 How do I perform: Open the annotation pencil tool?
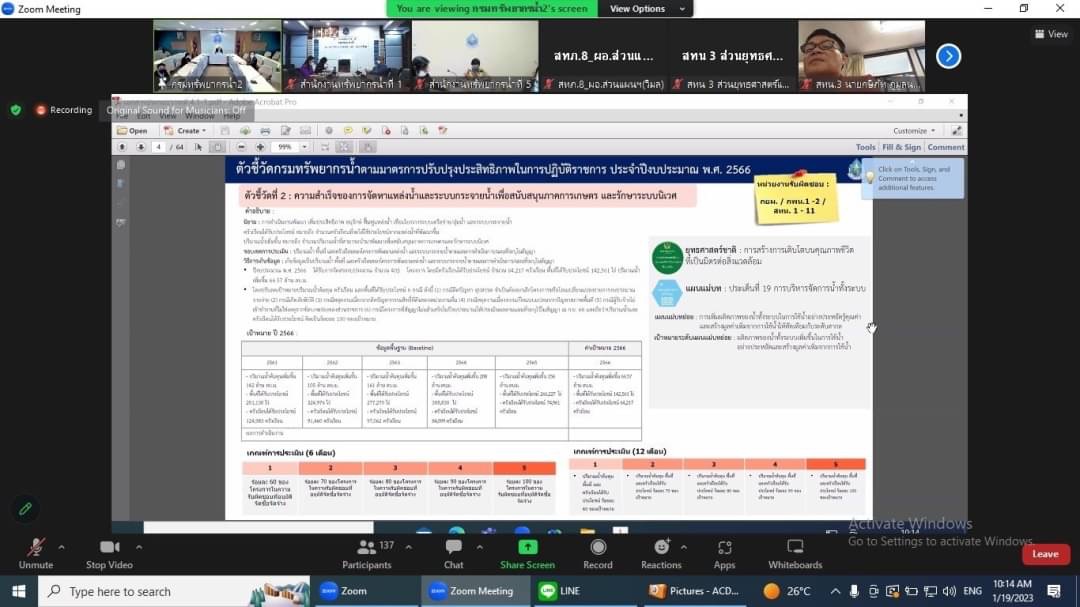pos(25,509)
